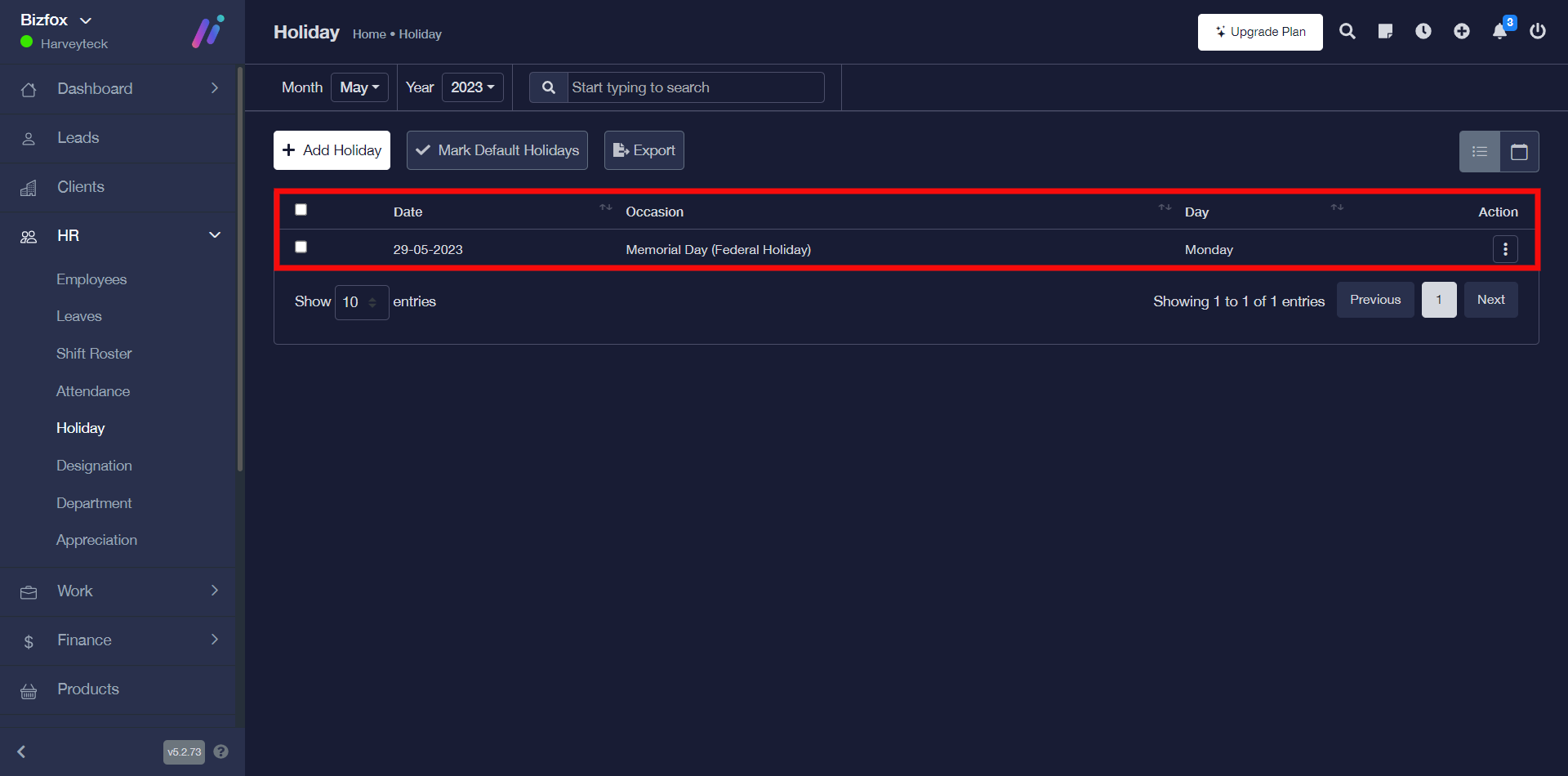Image resolution: width=1568 pixels, height=776 pixels.
Task: Switch to list view toggle
Action: pyautogui.click(x=1480, y=152)
